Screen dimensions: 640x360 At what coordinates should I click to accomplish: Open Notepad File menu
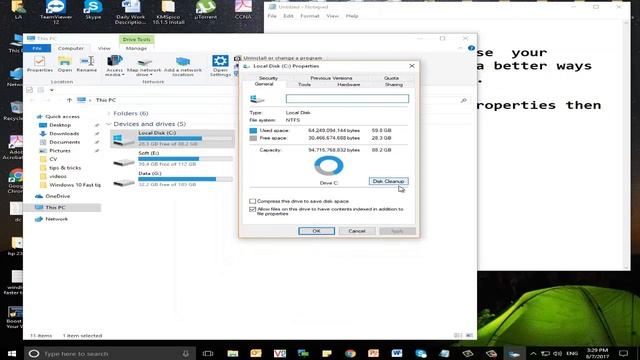[272, 16]
